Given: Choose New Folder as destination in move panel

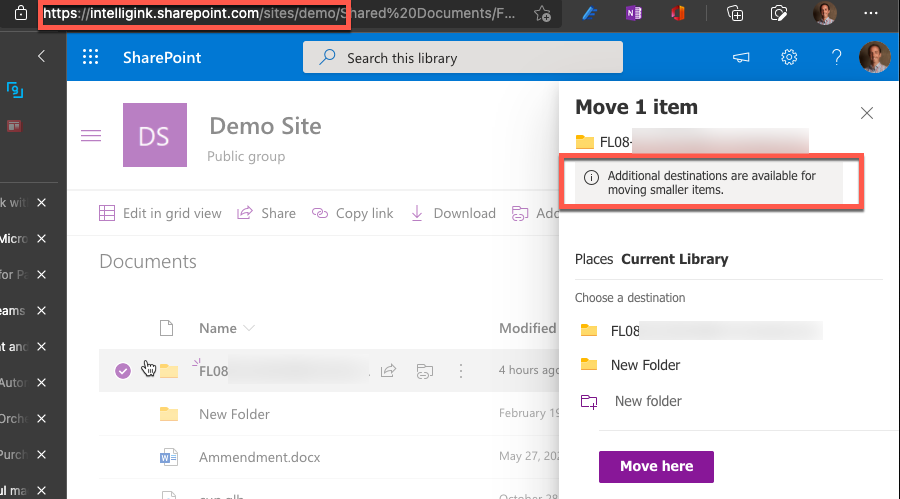Looking at the screenshot, I should [x=630, y=365].
